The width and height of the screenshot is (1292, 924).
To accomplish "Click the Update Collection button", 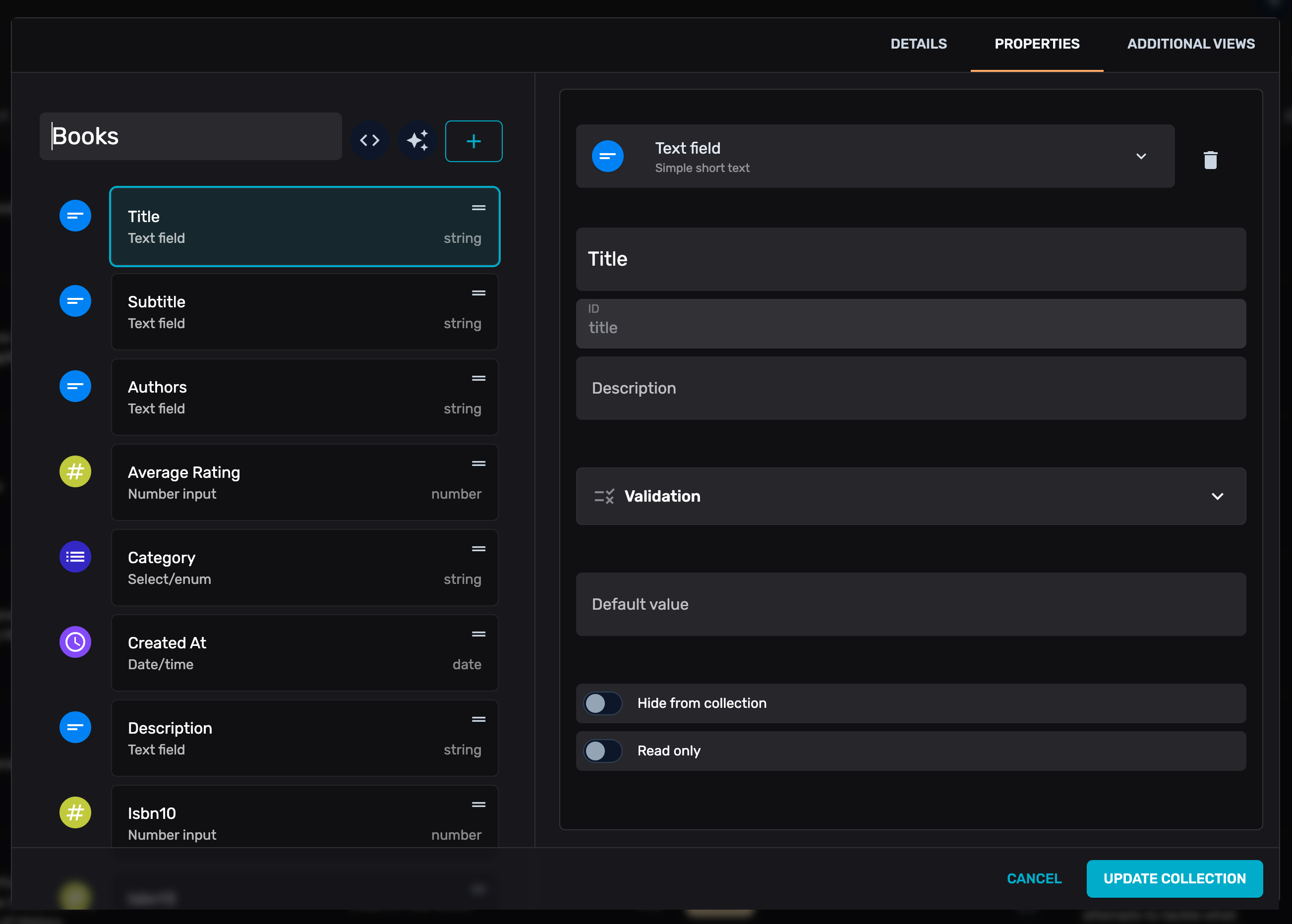I will tap(1174, 878).
